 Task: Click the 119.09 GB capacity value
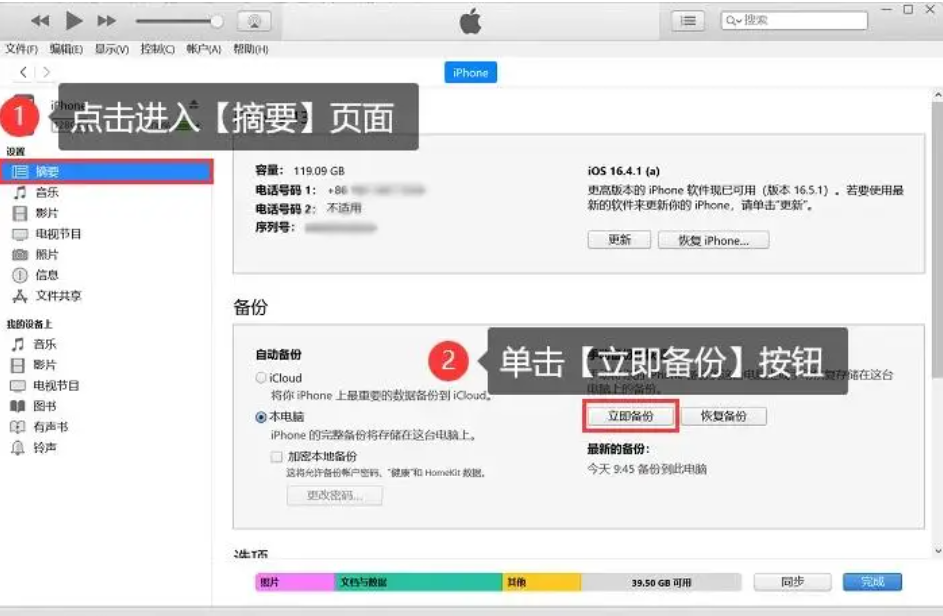tap(319, 171)
